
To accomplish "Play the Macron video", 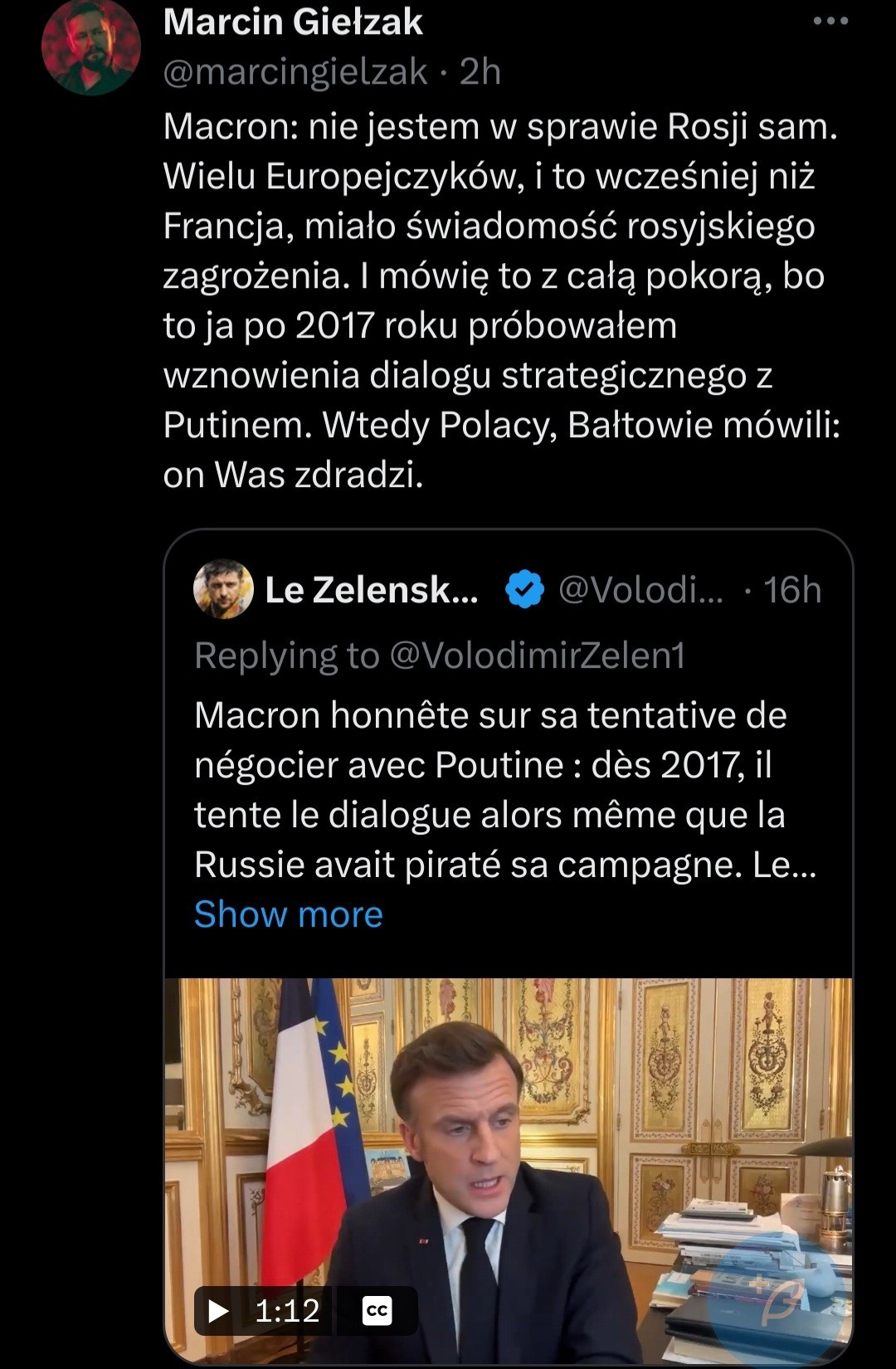I will tap(219, 1311).
